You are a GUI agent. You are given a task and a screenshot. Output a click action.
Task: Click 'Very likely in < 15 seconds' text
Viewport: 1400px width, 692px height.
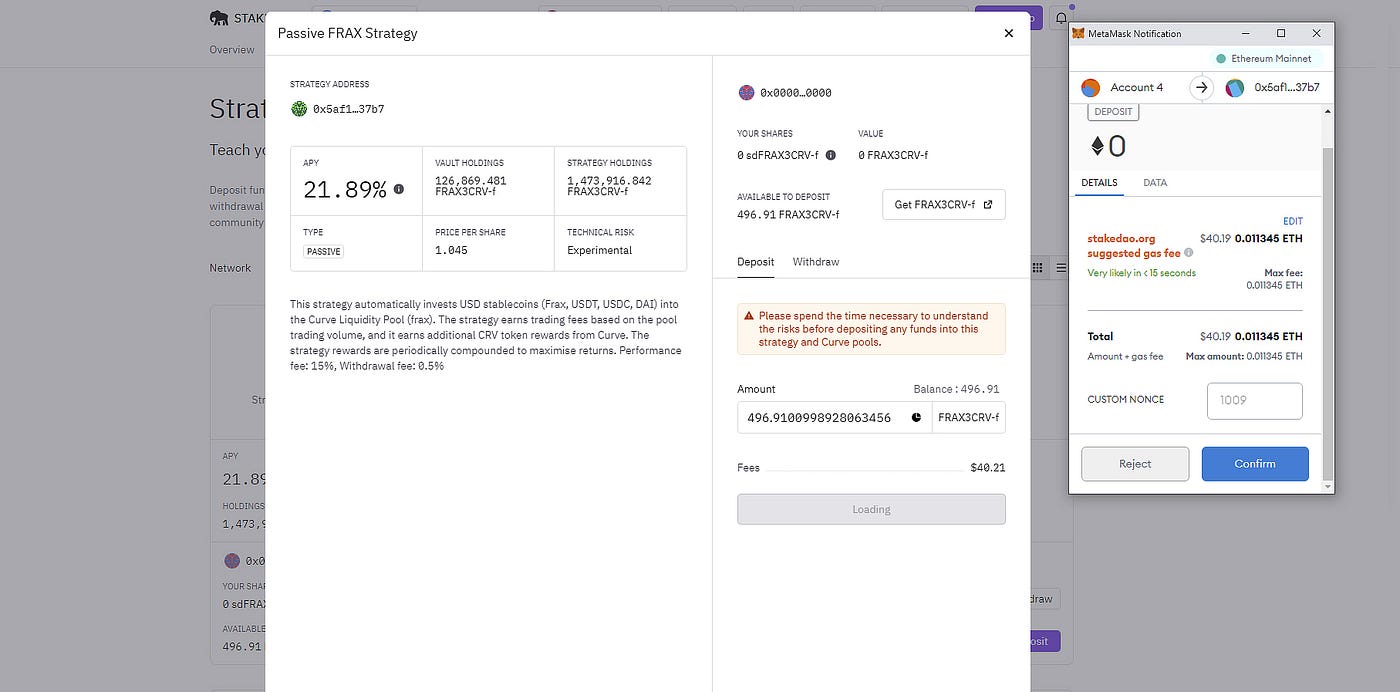click(1142, 273)
